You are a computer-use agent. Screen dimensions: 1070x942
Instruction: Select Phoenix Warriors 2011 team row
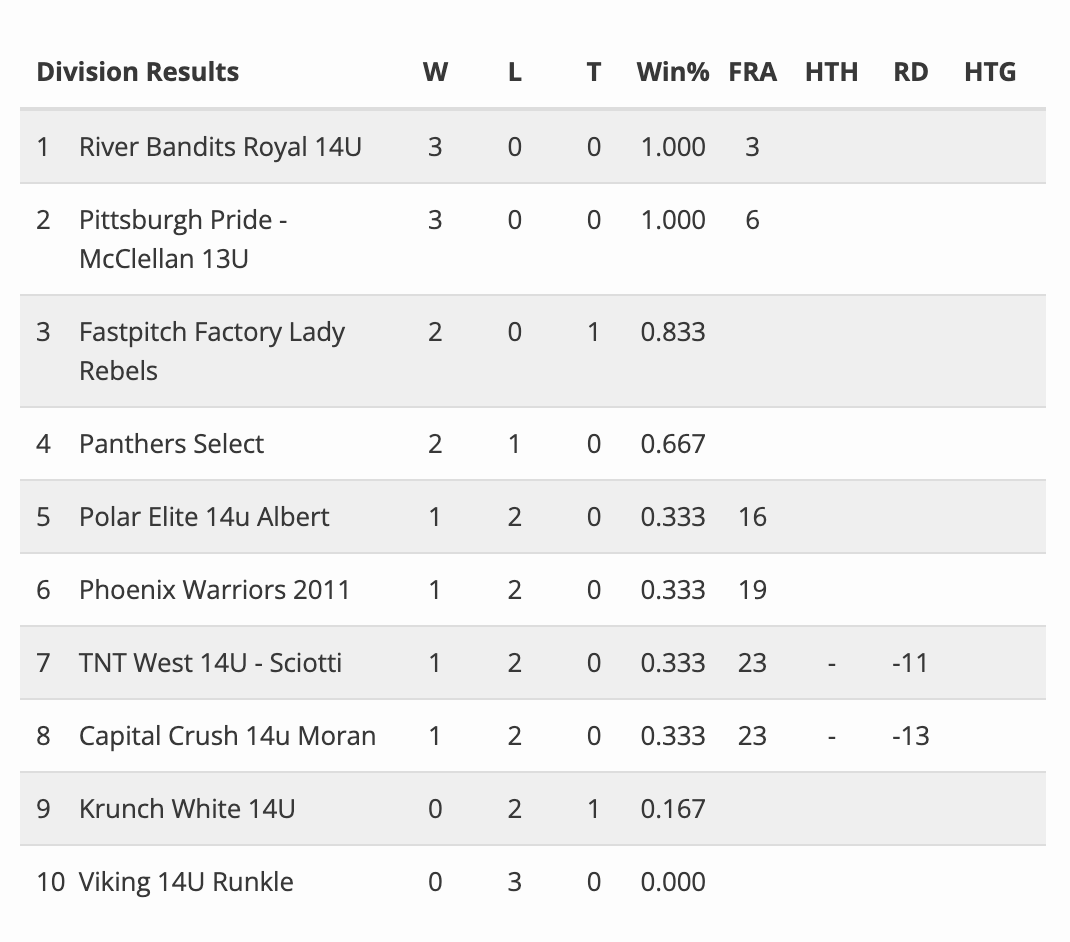[x=214, y=590]
